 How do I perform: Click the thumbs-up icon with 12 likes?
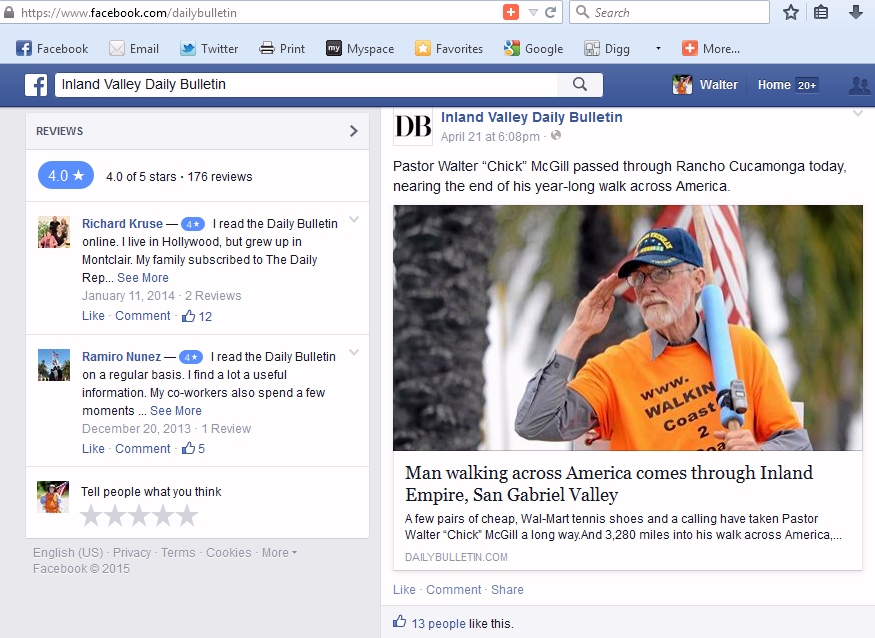(189, 316)
